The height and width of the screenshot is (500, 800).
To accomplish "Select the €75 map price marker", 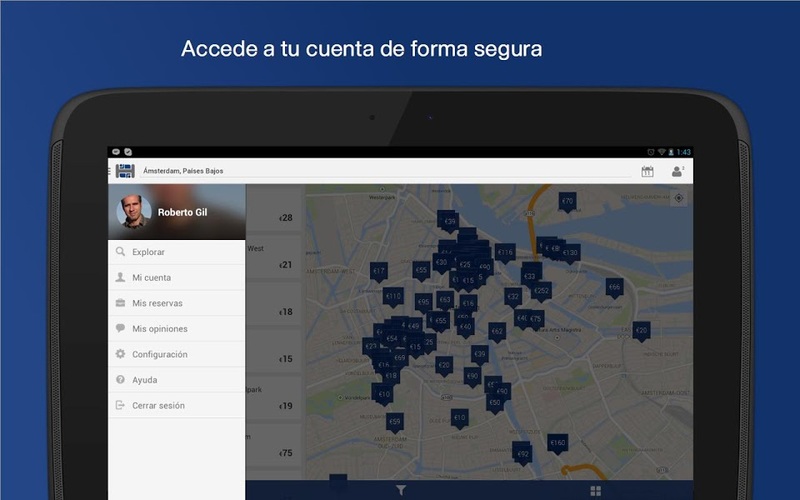I will click(535, 320).
